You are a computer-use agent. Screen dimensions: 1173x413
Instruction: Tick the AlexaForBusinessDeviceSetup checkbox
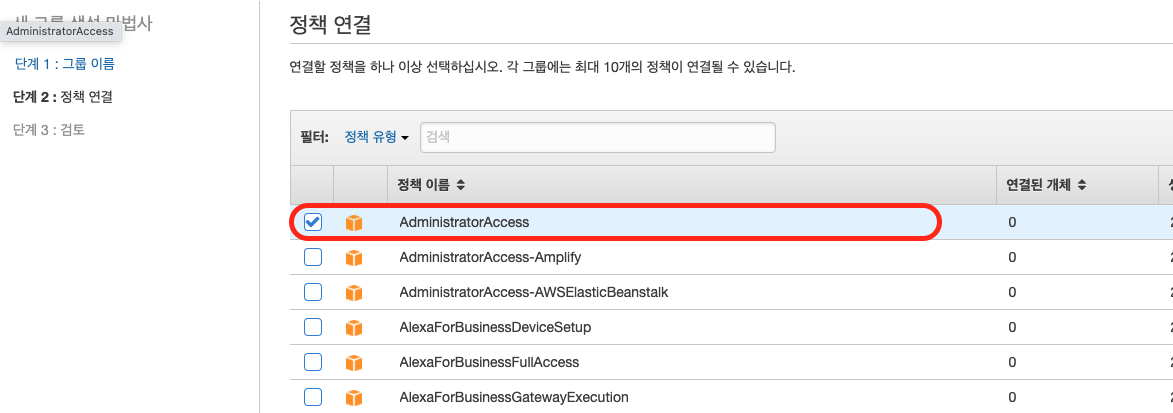tap(313, 327)
